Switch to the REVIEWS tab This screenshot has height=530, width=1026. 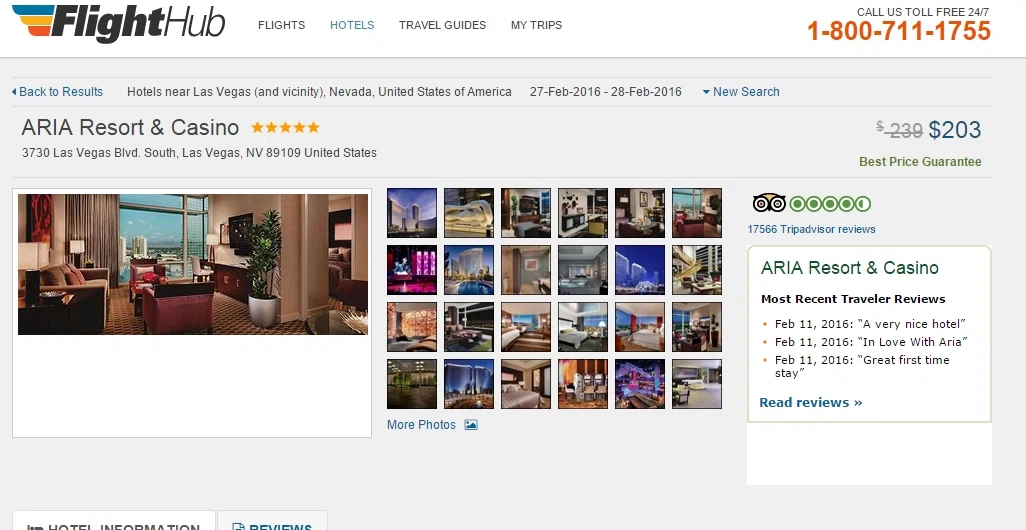click(272, 521)
